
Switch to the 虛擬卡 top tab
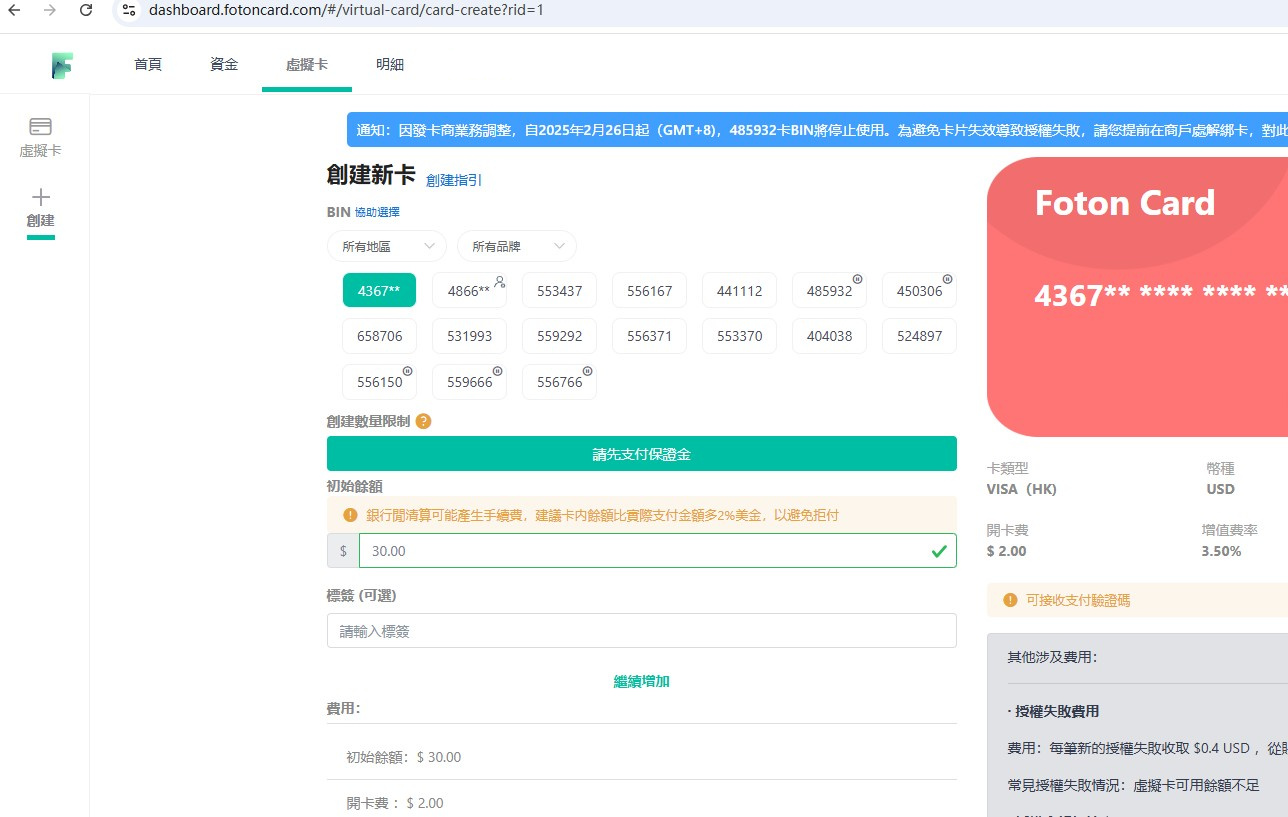(x=307, y=64)
